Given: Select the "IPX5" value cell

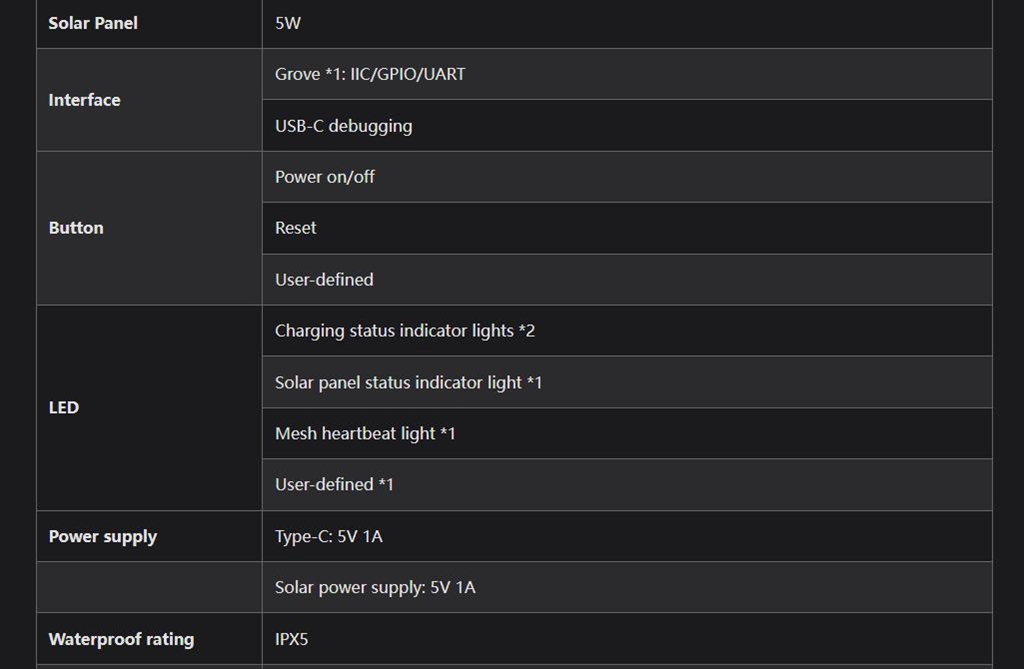Looking at the screenshot, I should (x=295, y=639).
